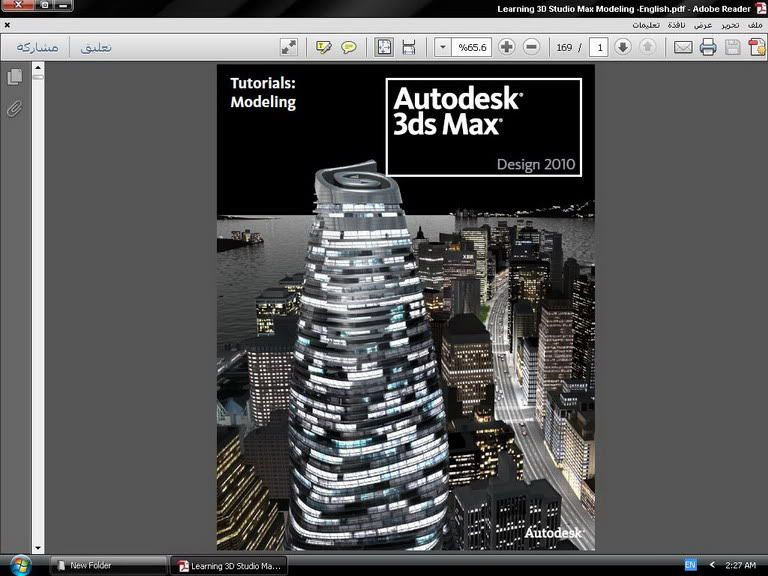768x576 pixels.
Task: Click the scroll up arrow of the scrollbar
Action: pos(38,68)
